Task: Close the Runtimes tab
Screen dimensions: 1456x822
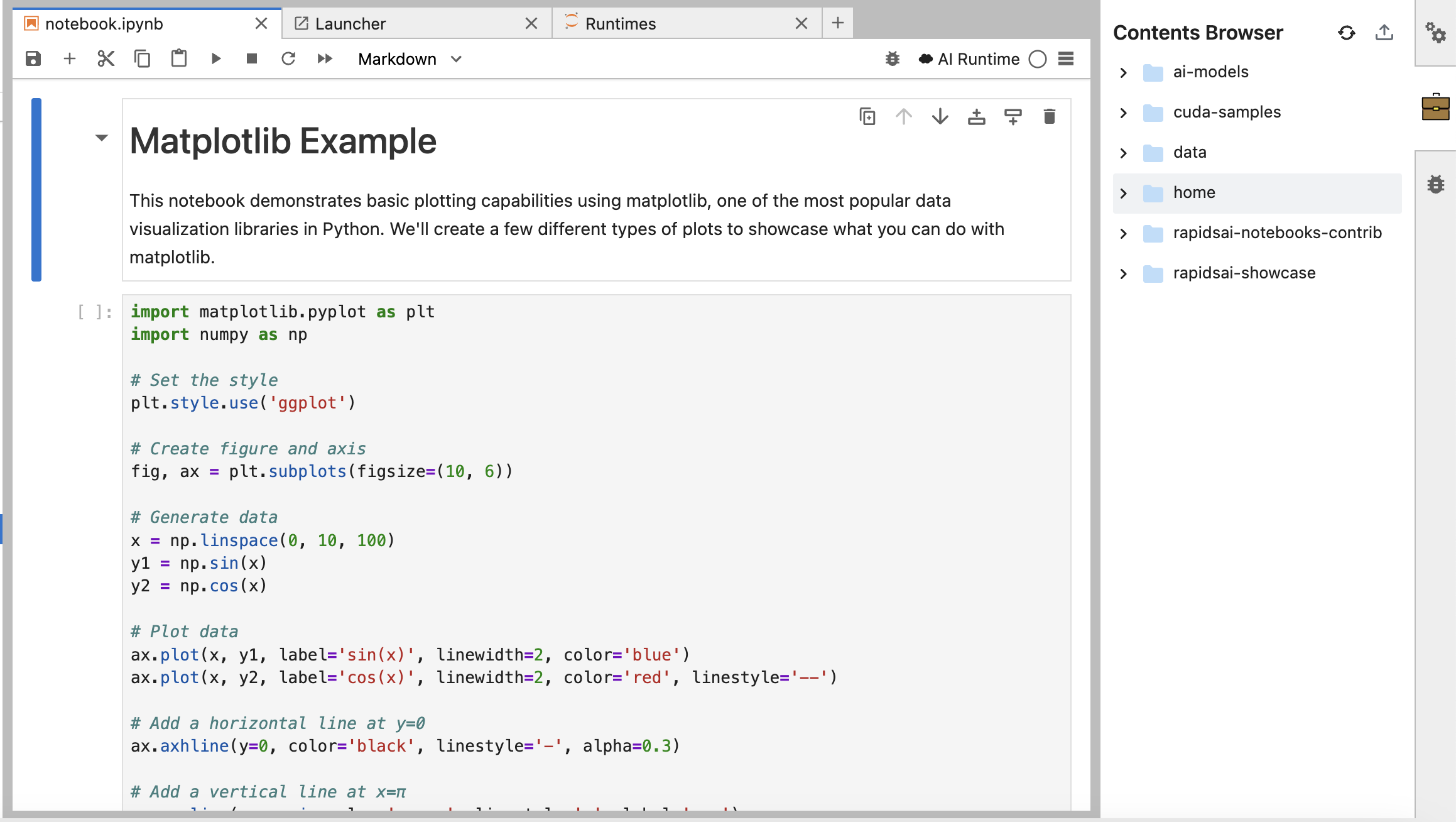Action: tap(801, 24)
